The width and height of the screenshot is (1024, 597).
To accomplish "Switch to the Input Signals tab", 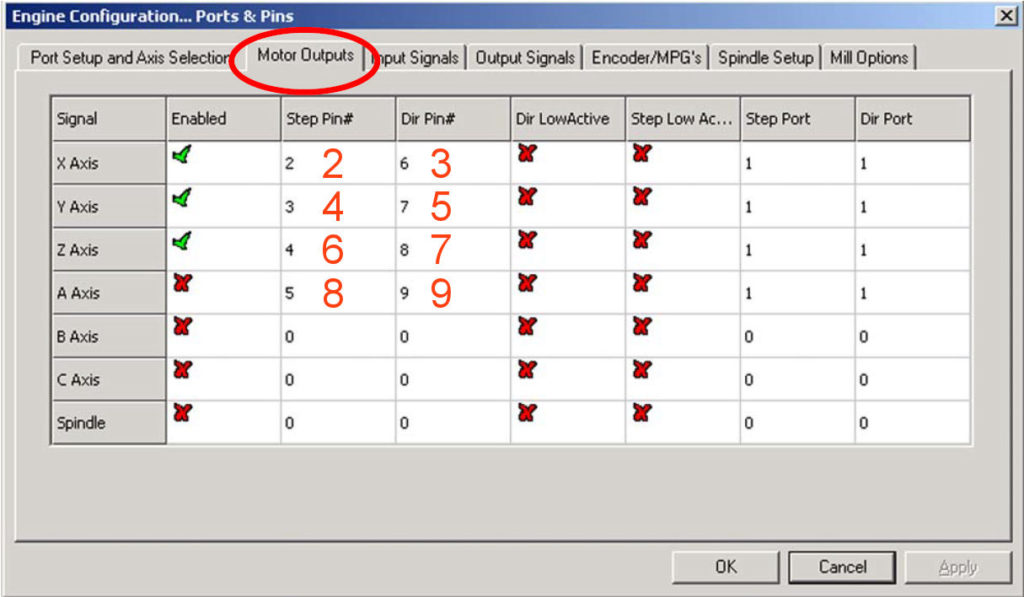I will [x=415, y=57].
